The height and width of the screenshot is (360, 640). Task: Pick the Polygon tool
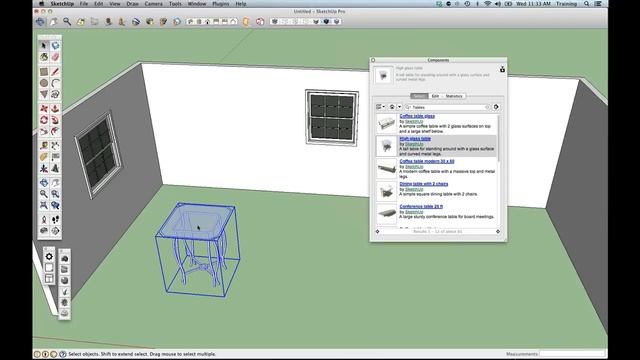click(44, 94)
